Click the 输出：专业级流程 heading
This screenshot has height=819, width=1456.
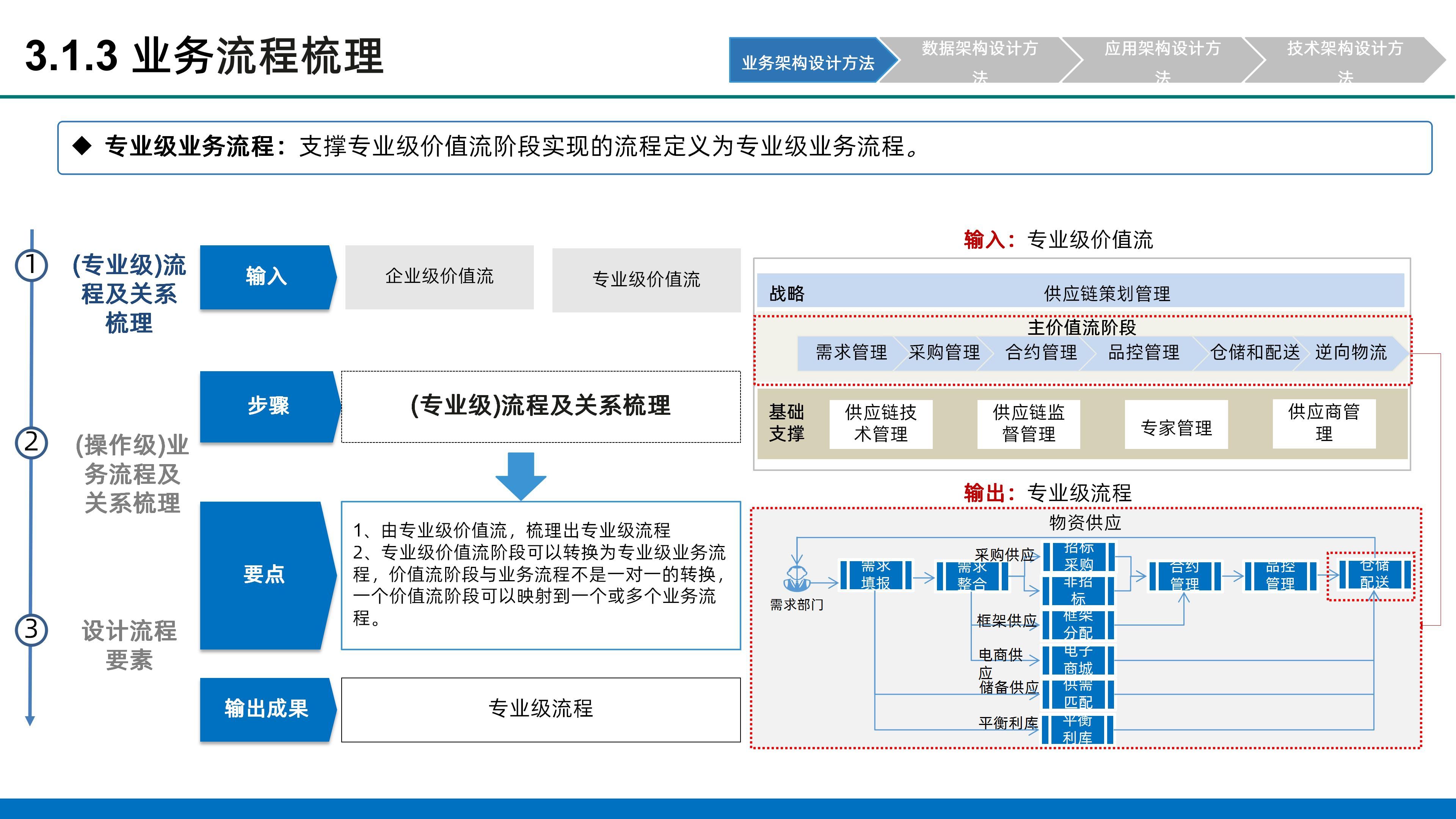click(1047, 493)
